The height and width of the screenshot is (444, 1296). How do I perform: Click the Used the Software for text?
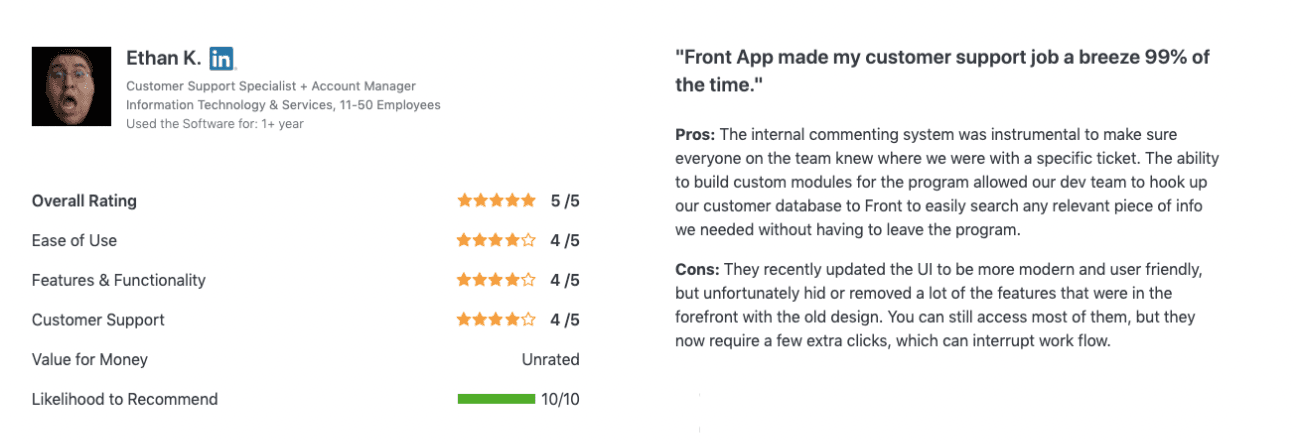(215, 124)
